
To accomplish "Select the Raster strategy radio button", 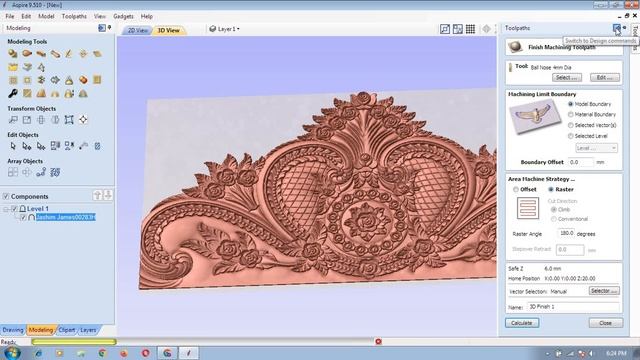I will [x=551, y=189].
